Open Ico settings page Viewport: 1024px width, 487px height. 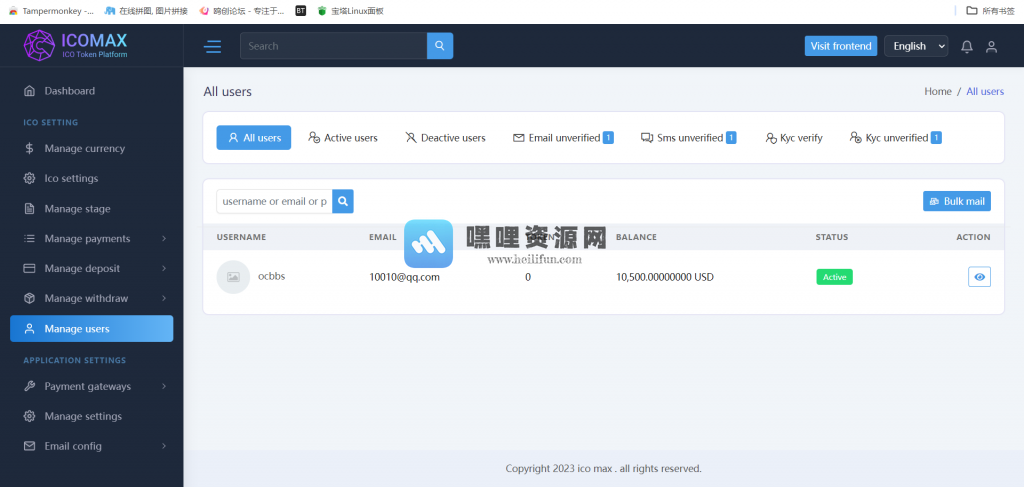point(91,178)
